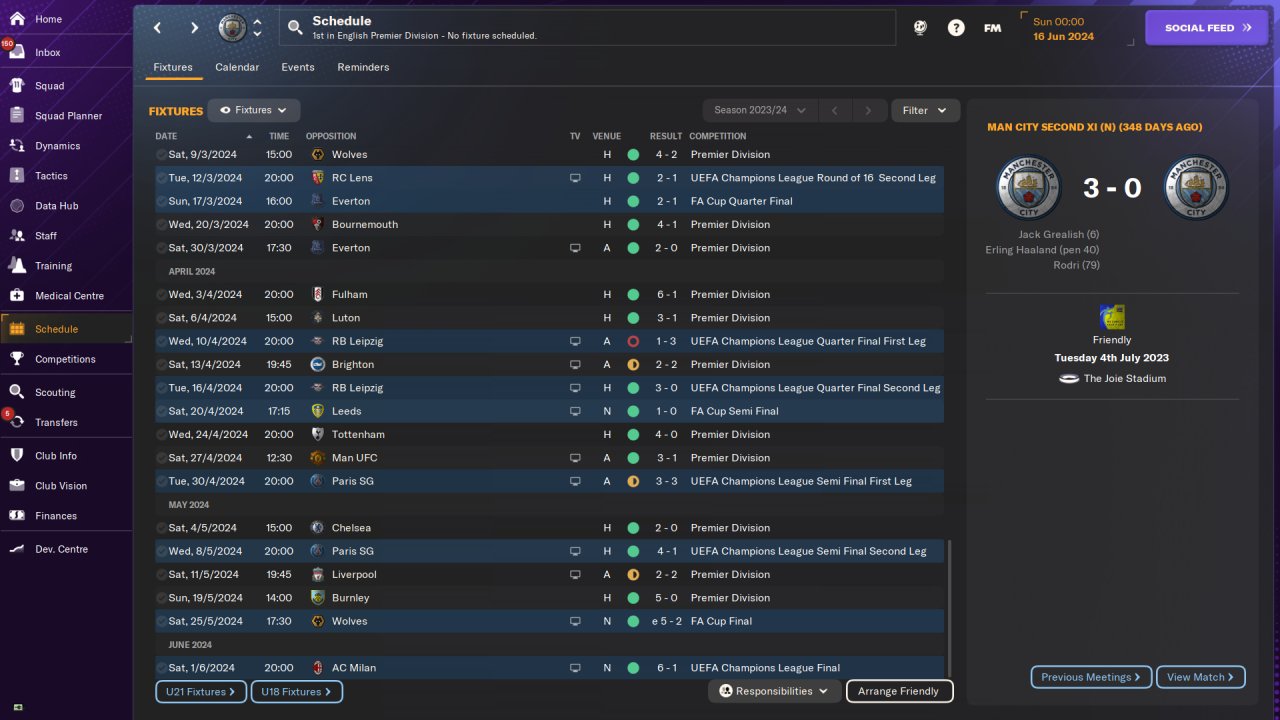
Task: Open the Home screen icon
Action: [x=17, y=19]
